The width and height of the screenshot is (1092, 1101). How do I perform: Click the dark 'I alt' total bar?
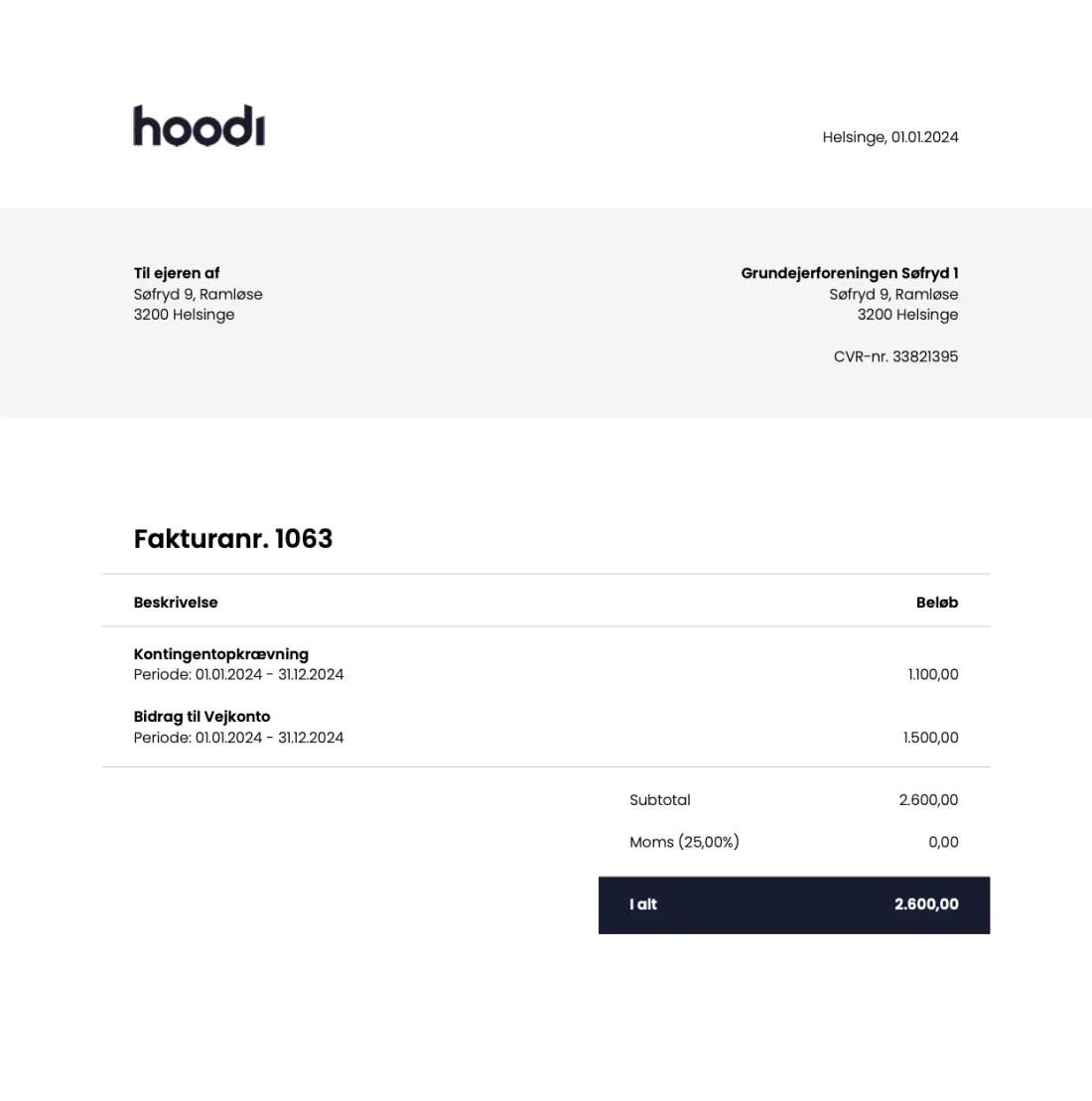point(793,905)
